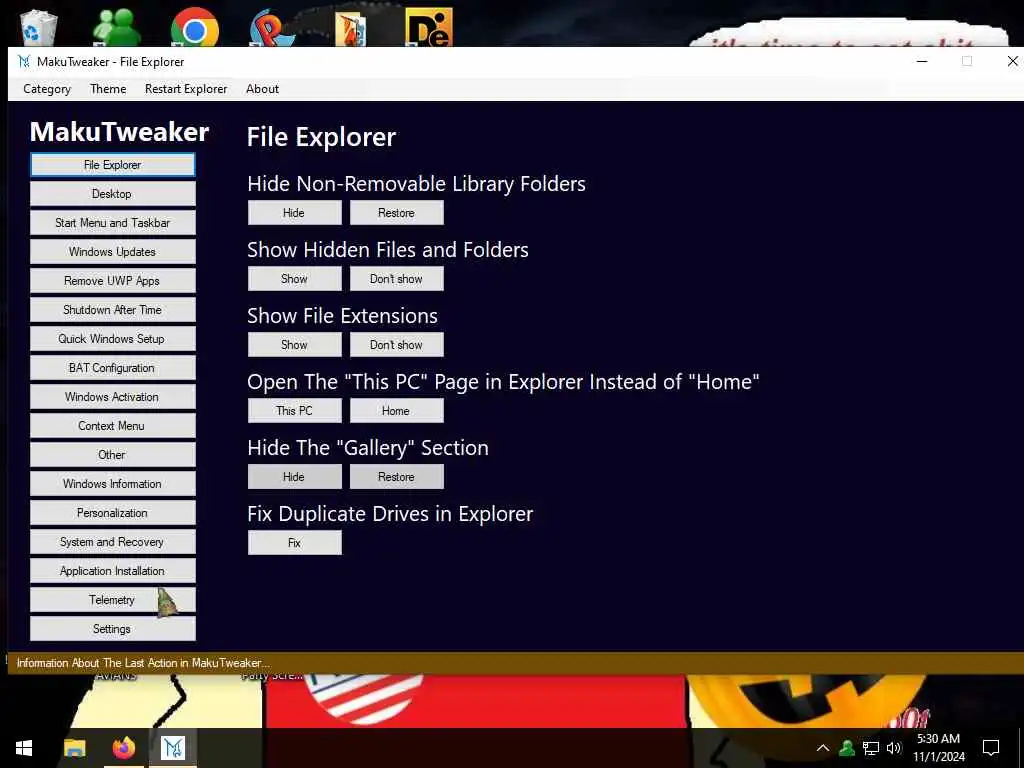This screenshot has width=1024, height=768.
Task: Click the last action information status bar
Action: pos(516,663)
